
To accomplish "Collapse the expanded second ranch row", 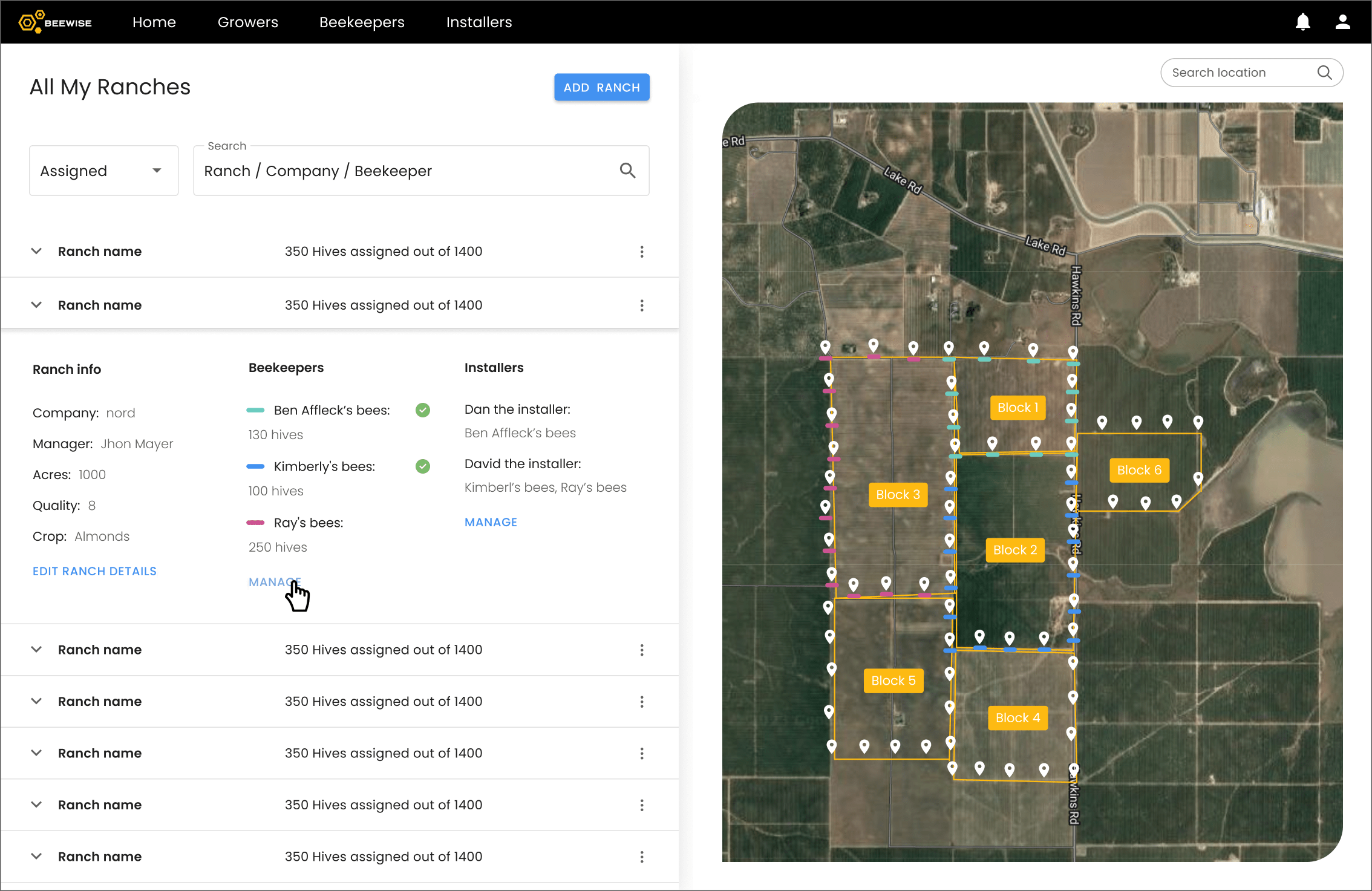I will pos(36,305).
